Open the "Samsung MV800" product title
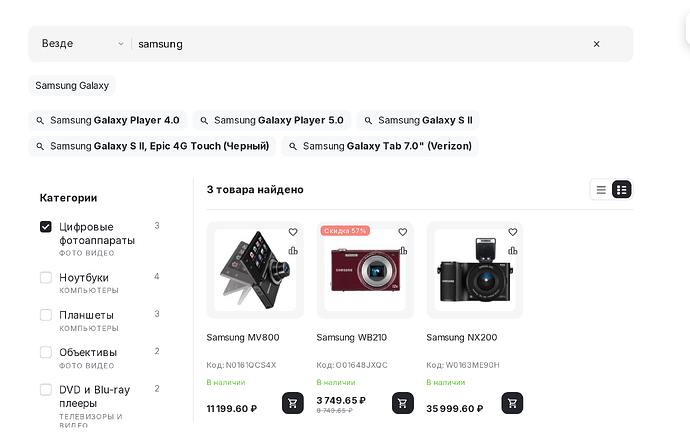The image size is (690, 442). click(x=243, y=338)
